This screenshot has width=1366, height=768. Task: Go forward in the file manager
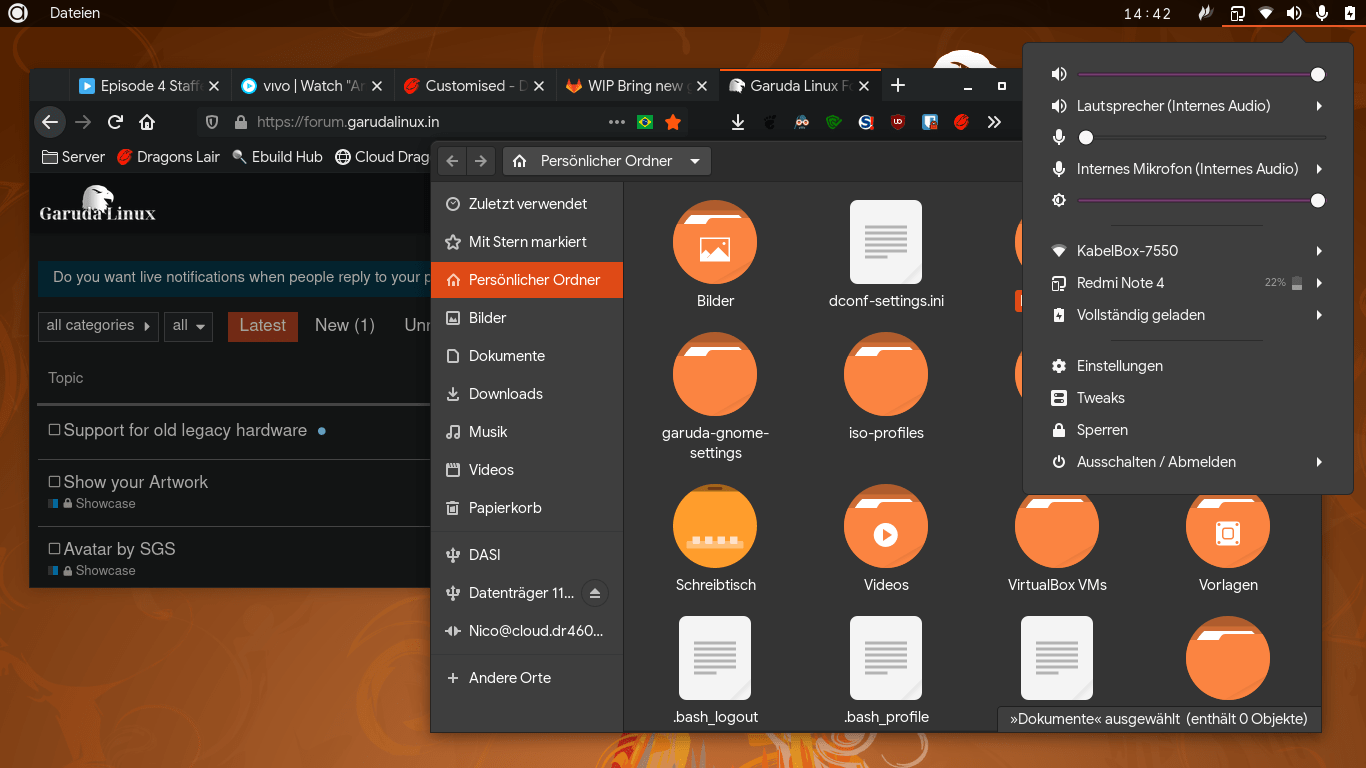pos(481,161)
